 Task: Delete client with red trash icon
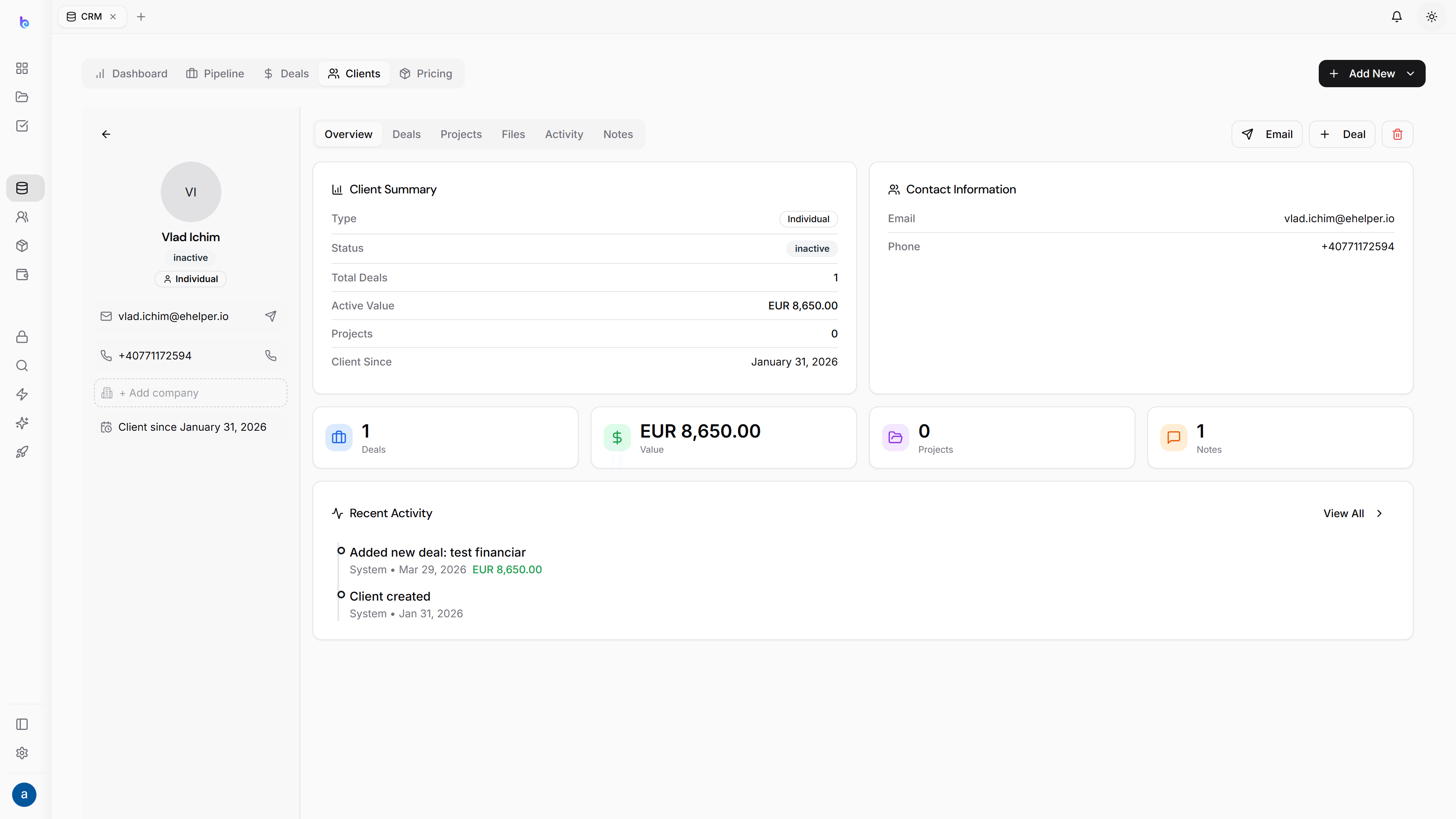[1397, 135]
